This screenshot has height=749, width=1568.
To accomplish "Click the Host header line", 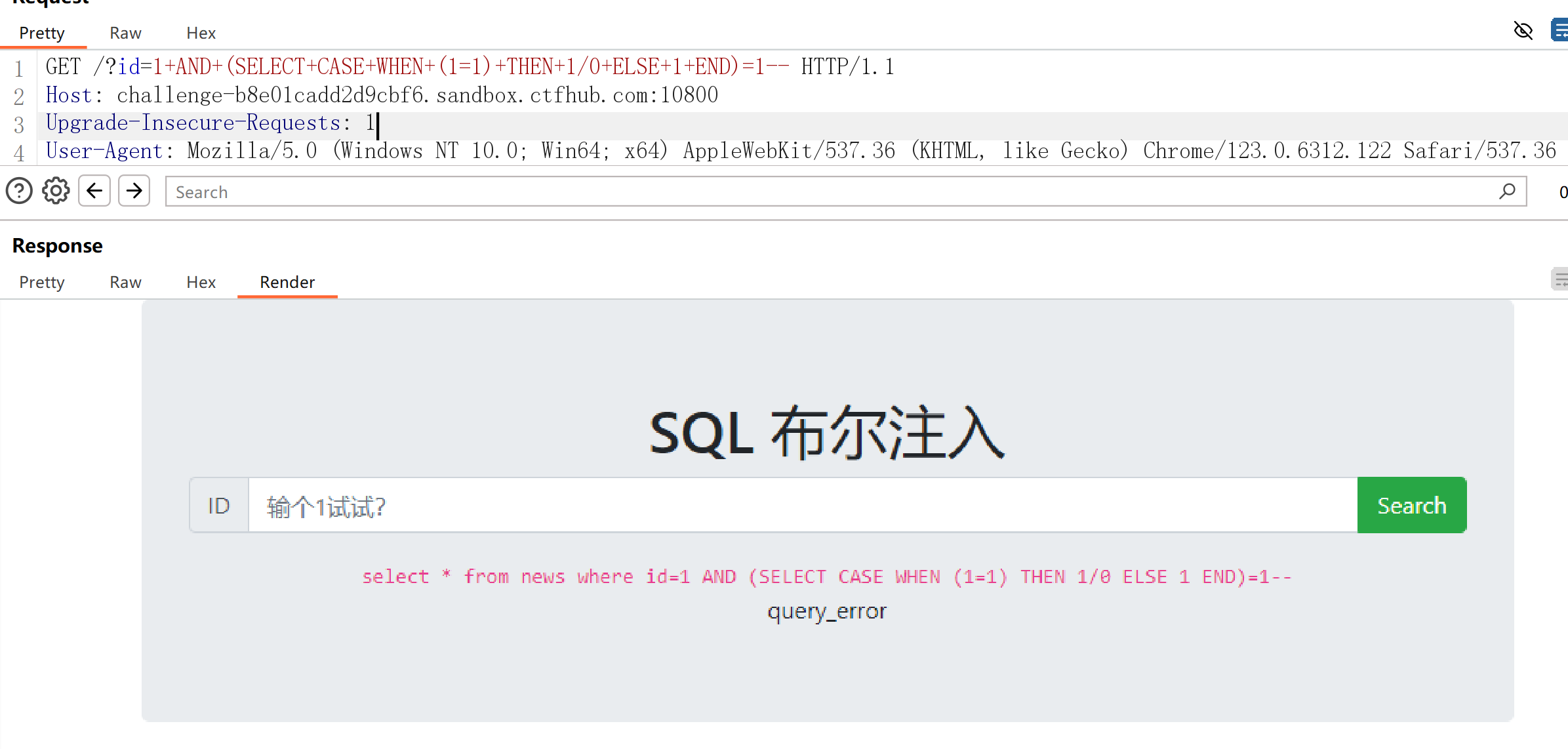I will click(x=382, y=95).
